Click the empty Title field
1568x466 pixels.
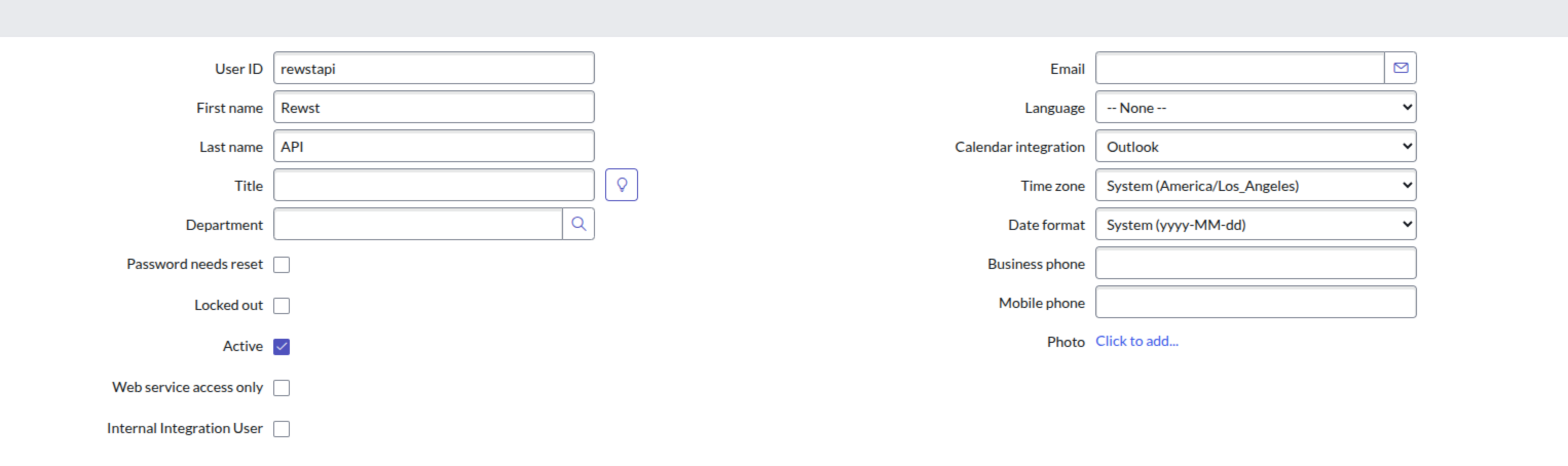pos(434,186)
